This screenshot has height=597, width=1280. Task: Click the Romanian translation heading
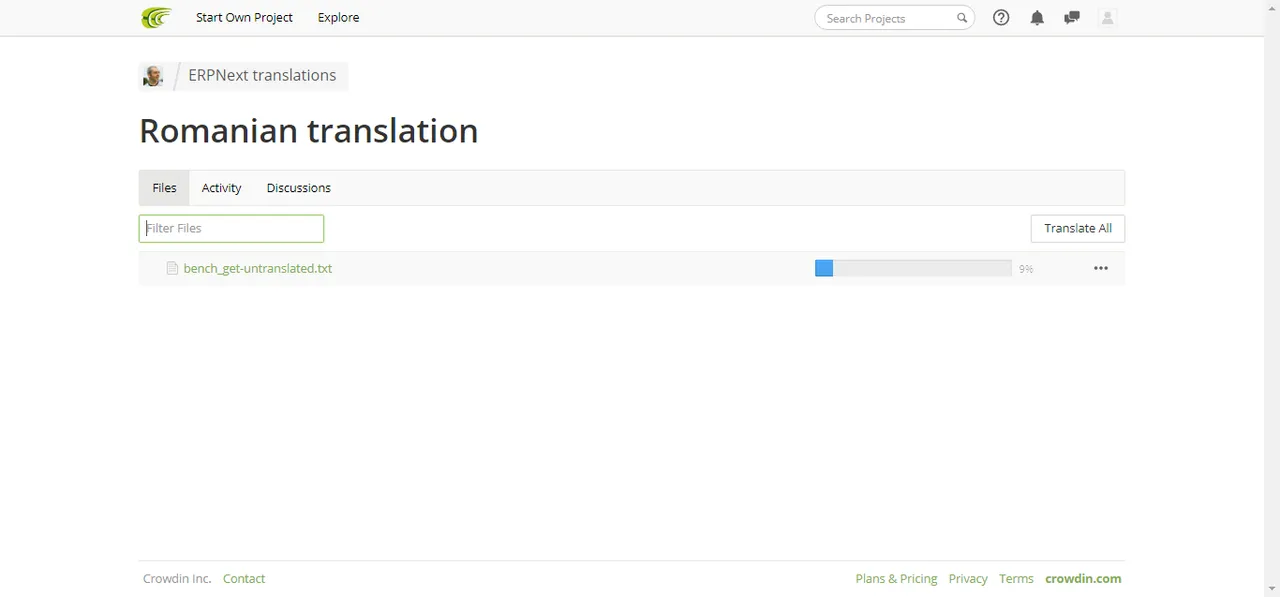[x=308, y=131]
